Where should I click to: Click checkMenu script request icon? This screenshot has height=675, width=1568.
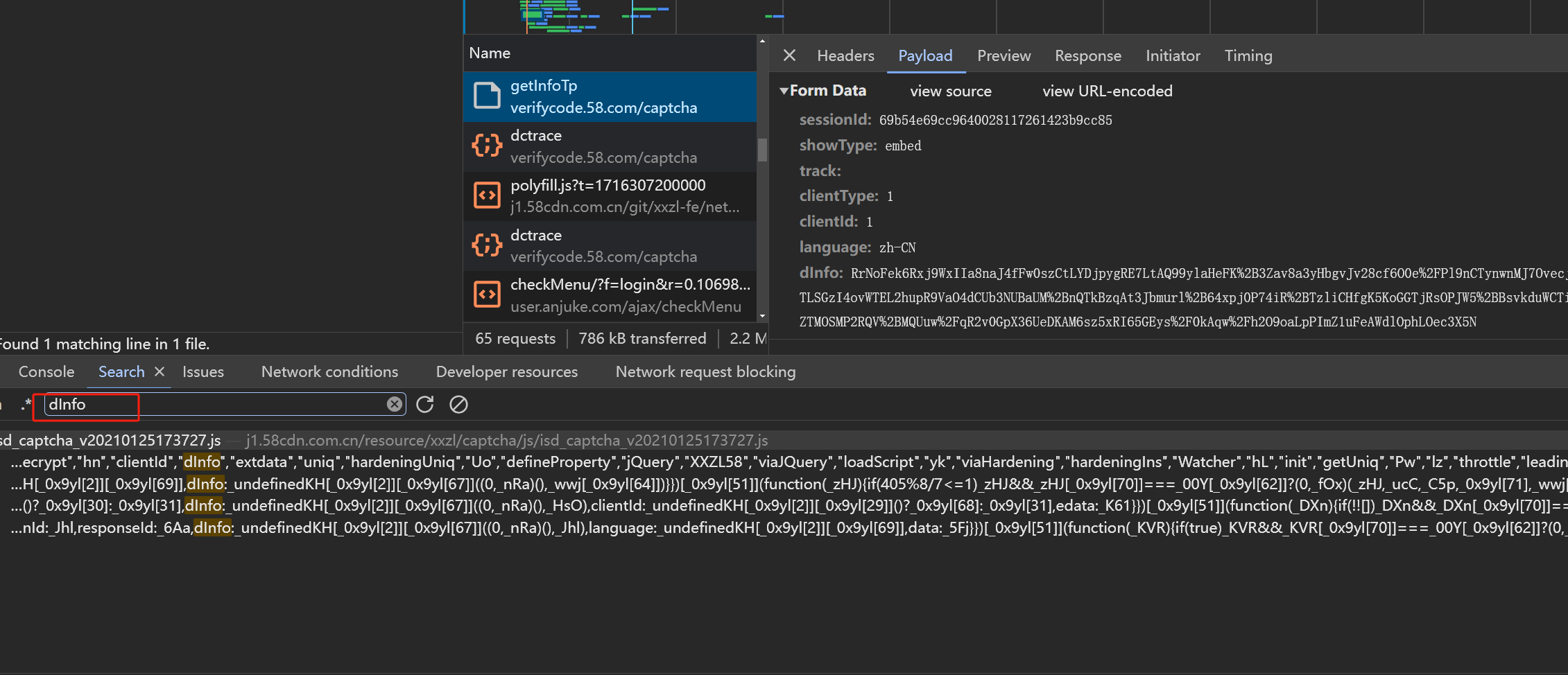(487, 295)
